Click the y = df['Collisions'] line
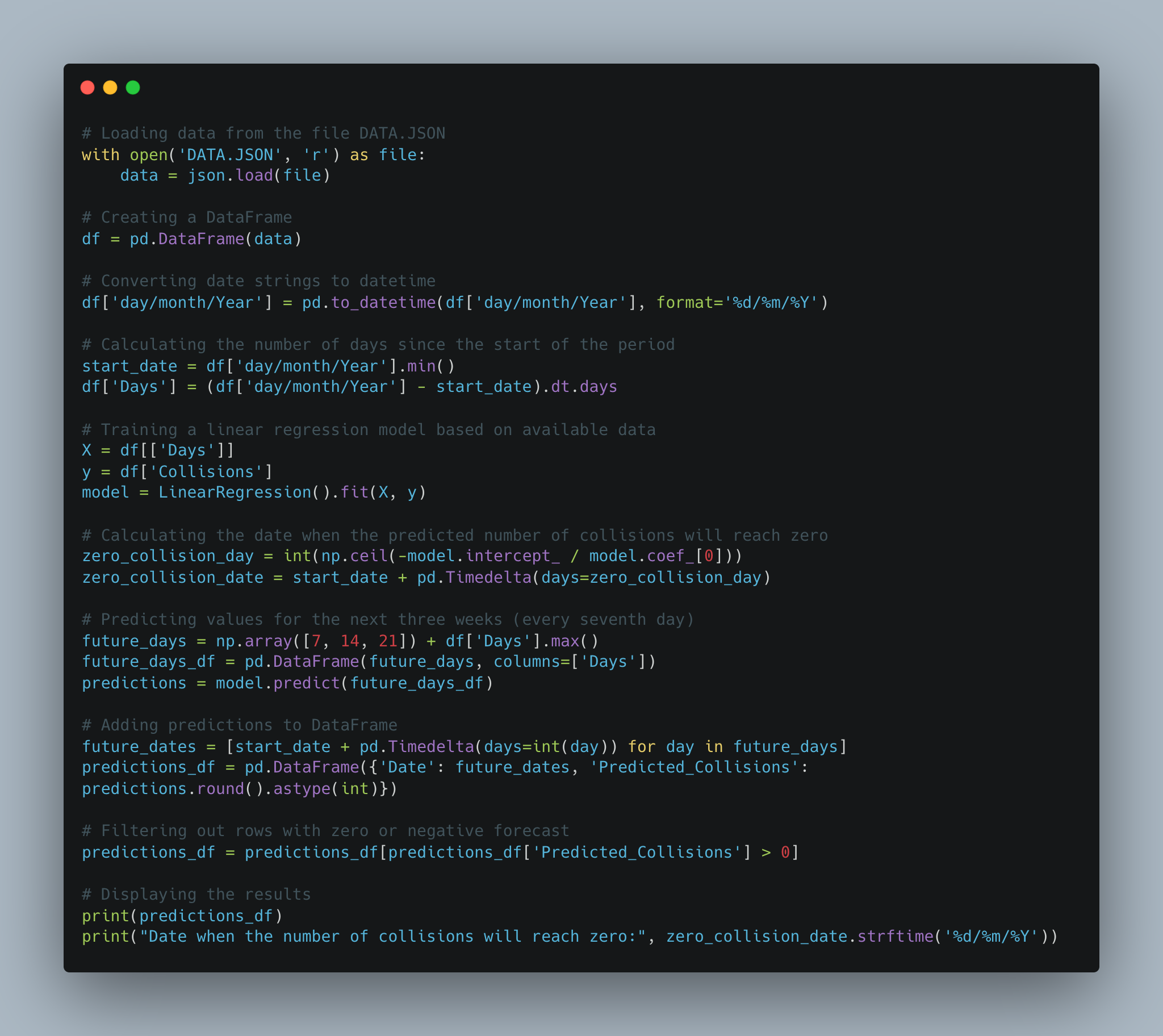Image resolution: width=1163 pixels, height=1036 pixels. (177, 472)
